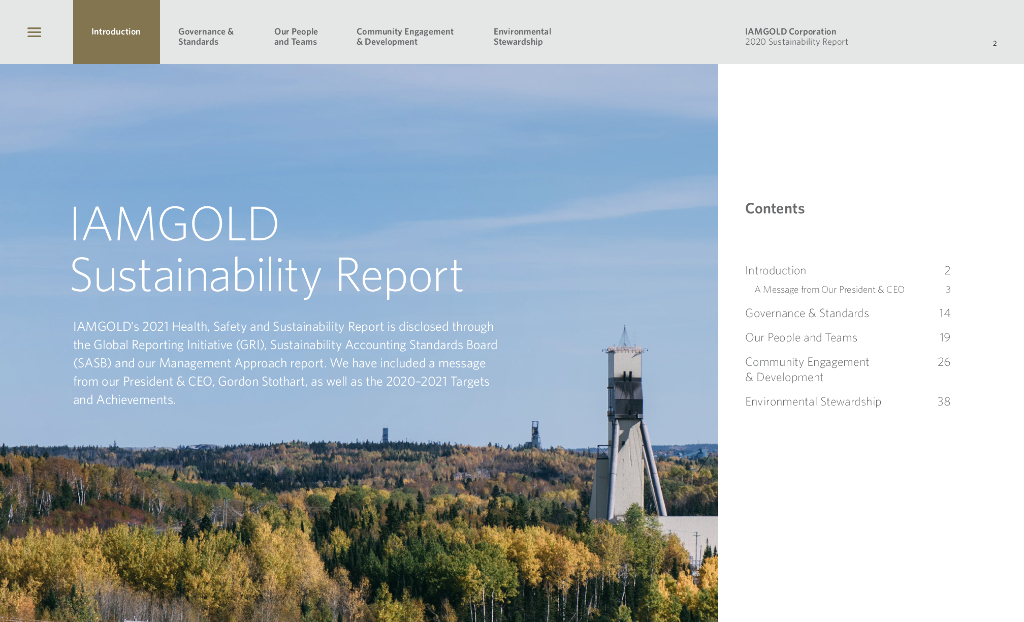1024x622 pixels.
Task: Open the hamburger menu icon
Action: (x=34, y=32)
